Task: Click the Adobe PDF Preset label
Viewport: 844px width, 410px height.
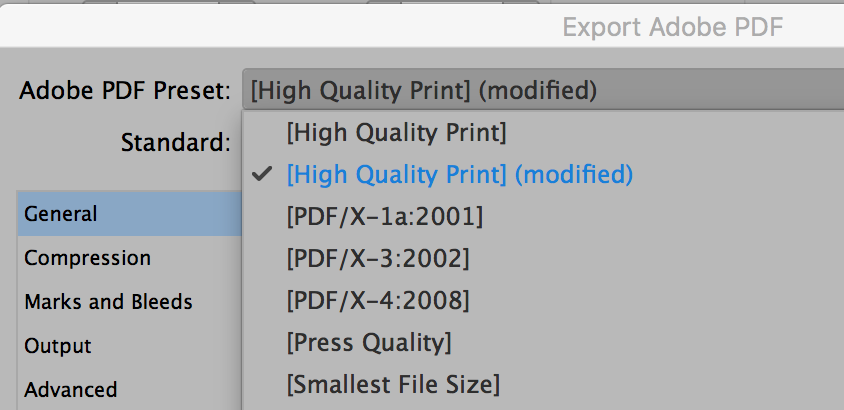Action: pos(126,91)
